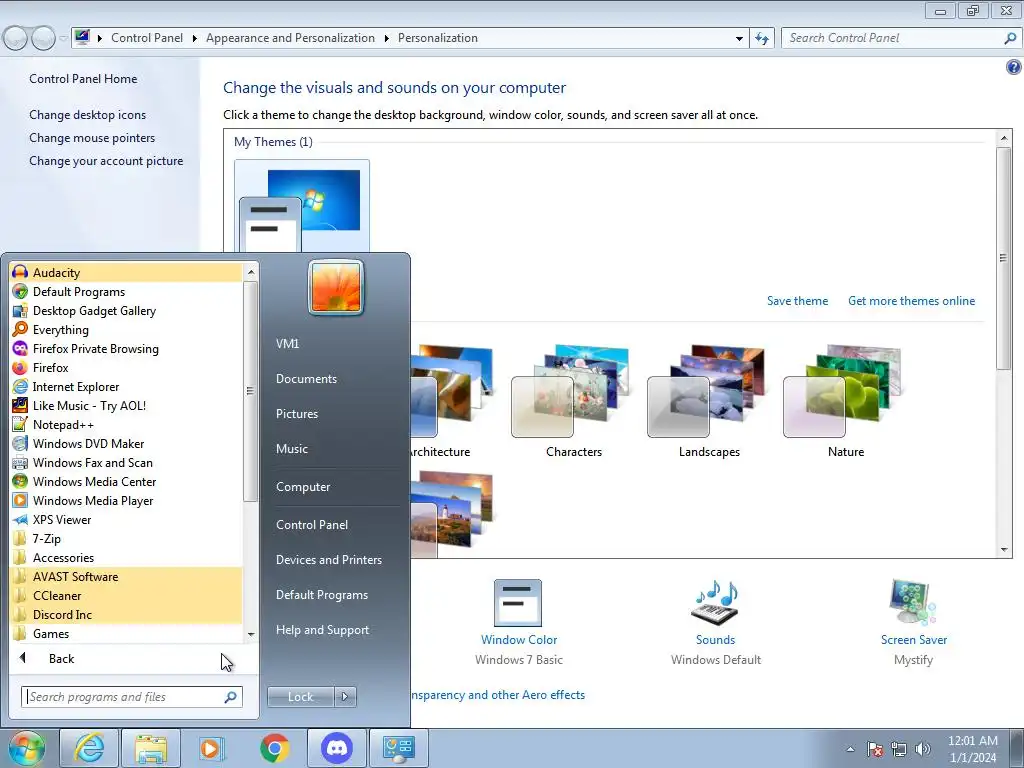Image resolution: width=1024 pixels, height=768 pixels.
Task: Open the Personalization help icon
Action: coord(1013,67)
